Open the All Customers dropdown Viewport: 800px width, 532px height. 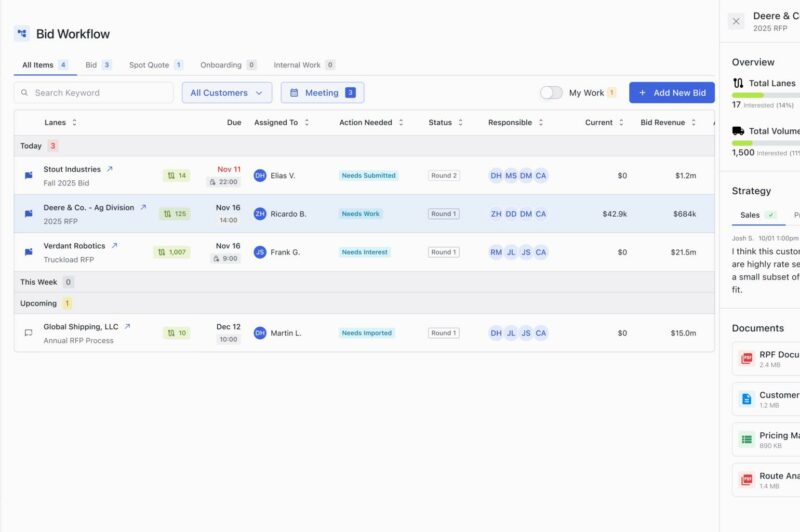pyautogui.click(x=227, y=93)
